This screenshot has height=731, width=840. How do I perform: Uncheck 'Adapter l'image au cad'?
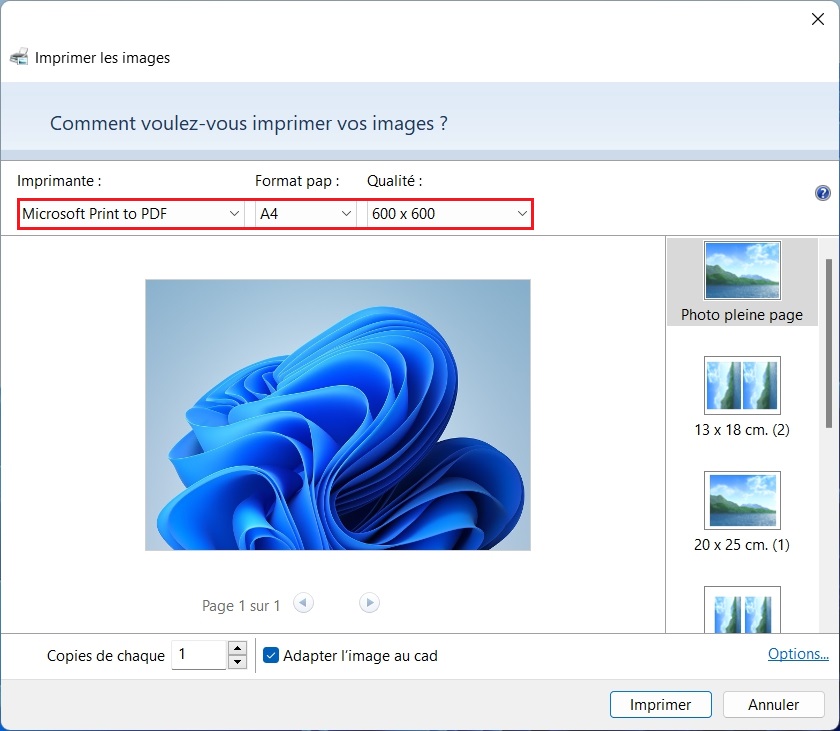(x=270, y=655)
